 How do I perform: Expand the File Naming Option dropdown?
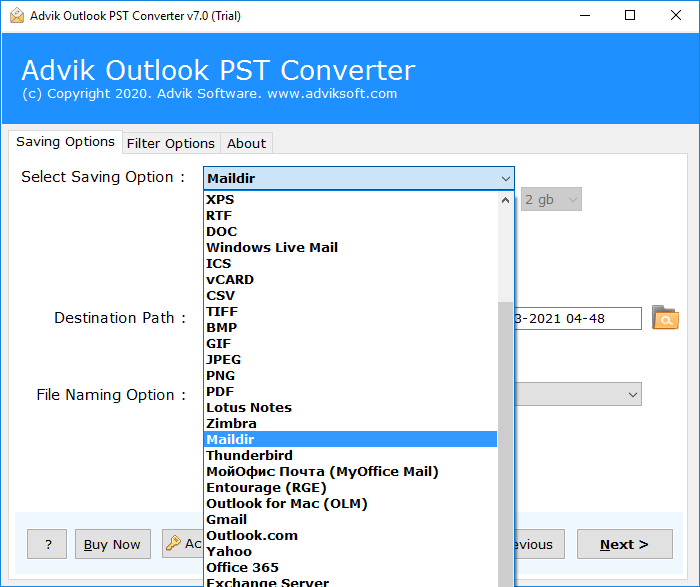pos(632,395)
